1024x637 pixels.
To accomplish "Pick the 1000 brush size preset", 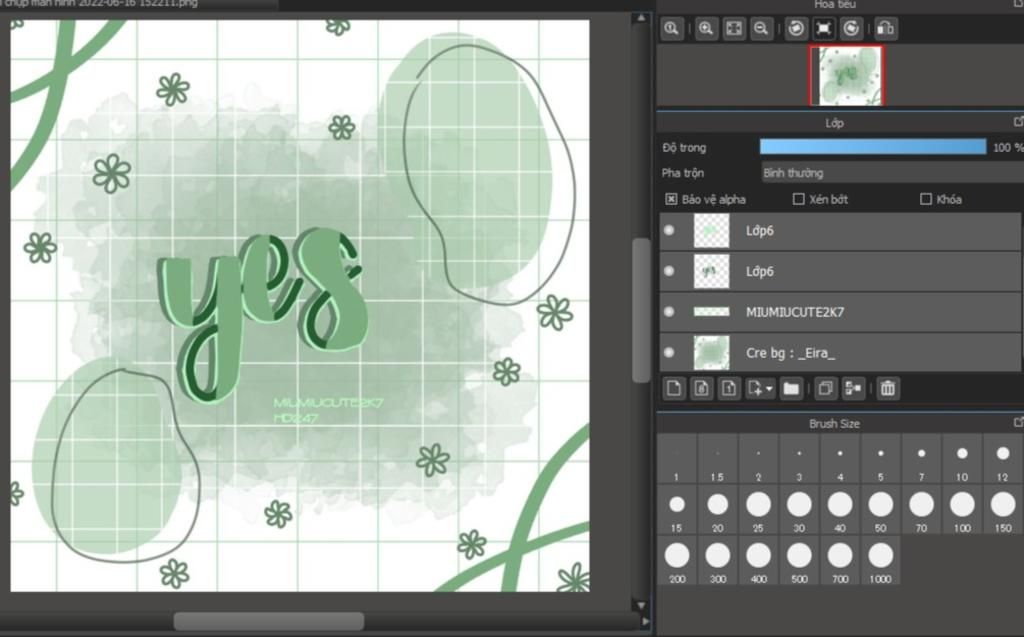I will tap(880, 556).
